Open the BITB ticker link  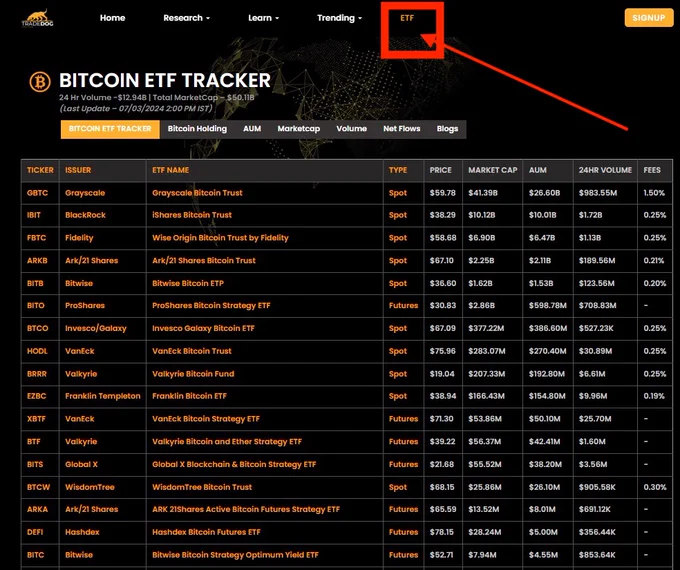35,283
